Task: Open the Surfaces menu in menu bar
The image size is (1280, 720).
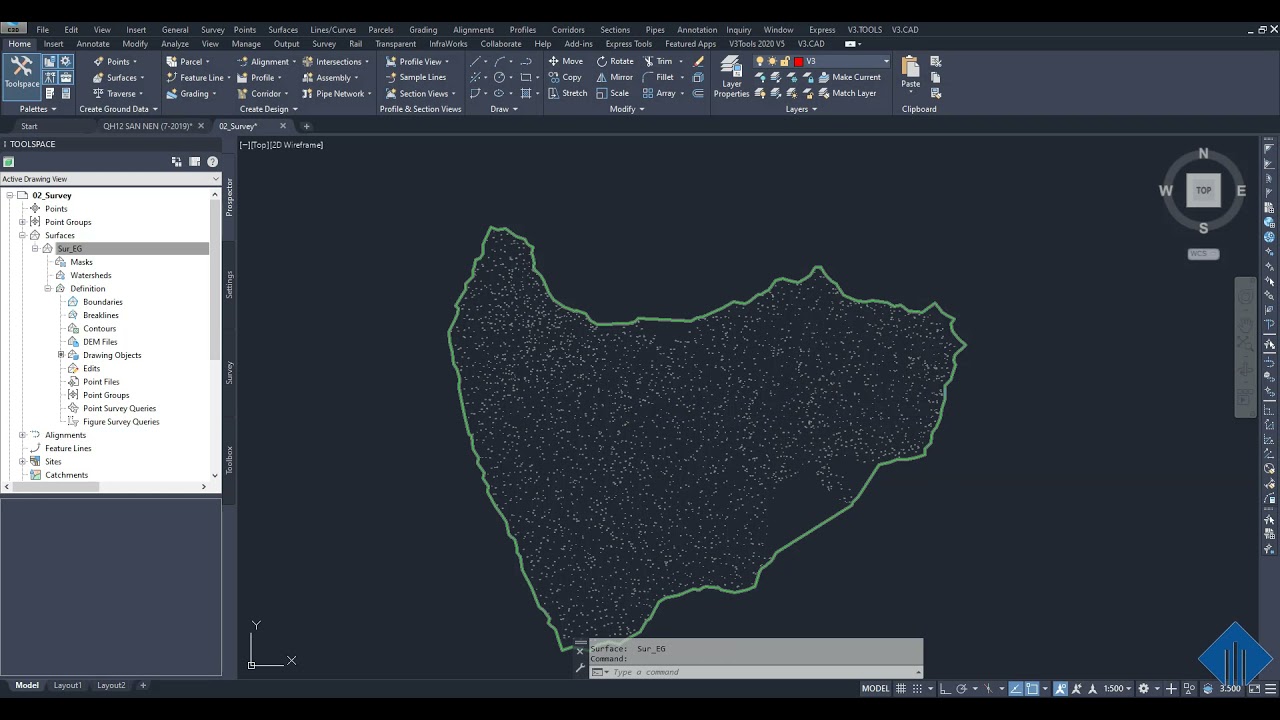Action: click(x=283, y=30)
